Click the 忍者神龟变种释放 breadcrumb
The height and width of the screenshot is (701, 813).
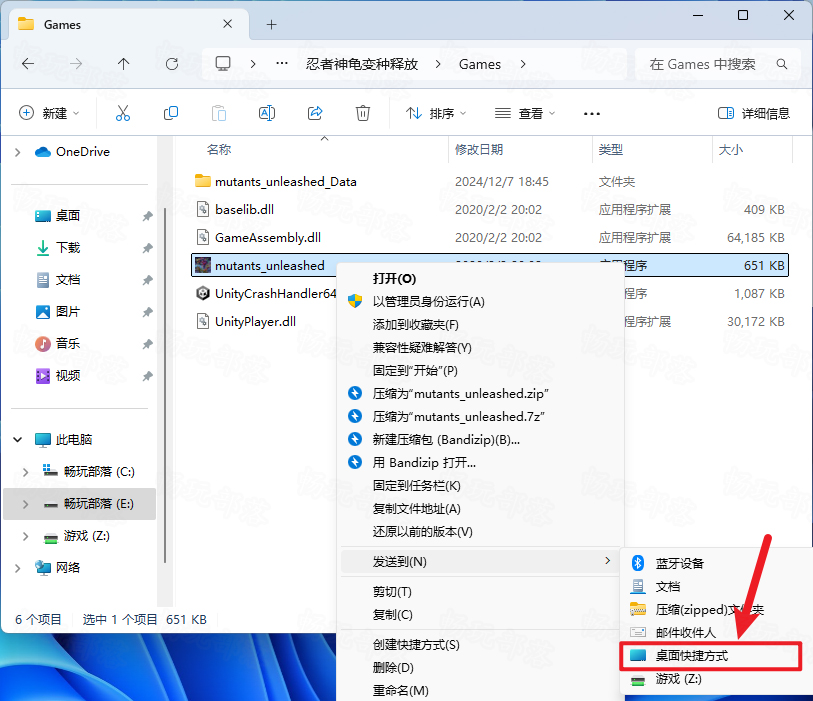(x=362, y=64)
